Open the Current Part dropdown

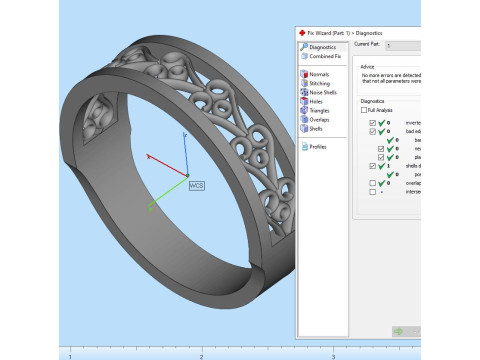[x=403, y=46]
